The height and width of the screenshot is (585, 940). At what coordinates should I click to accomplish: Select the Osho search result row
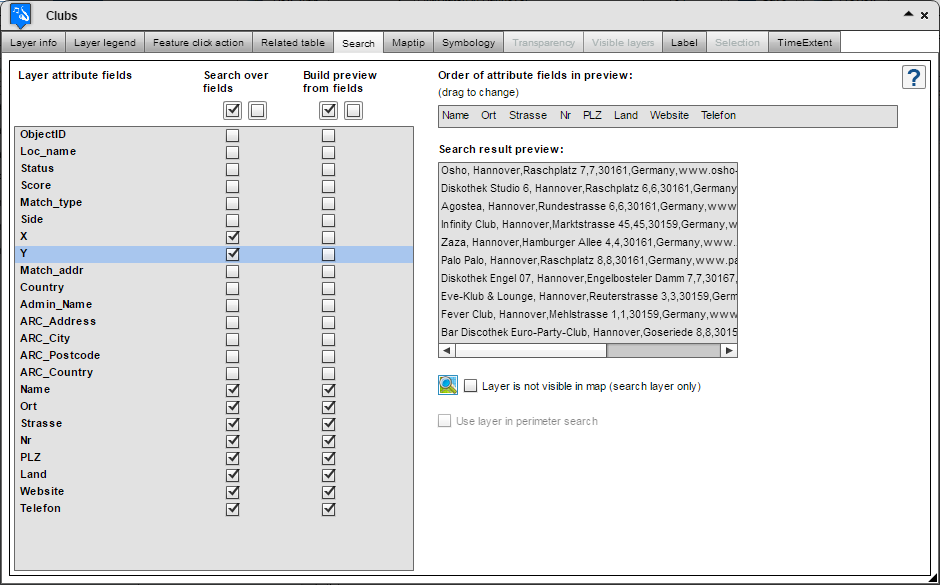[588, 171]
